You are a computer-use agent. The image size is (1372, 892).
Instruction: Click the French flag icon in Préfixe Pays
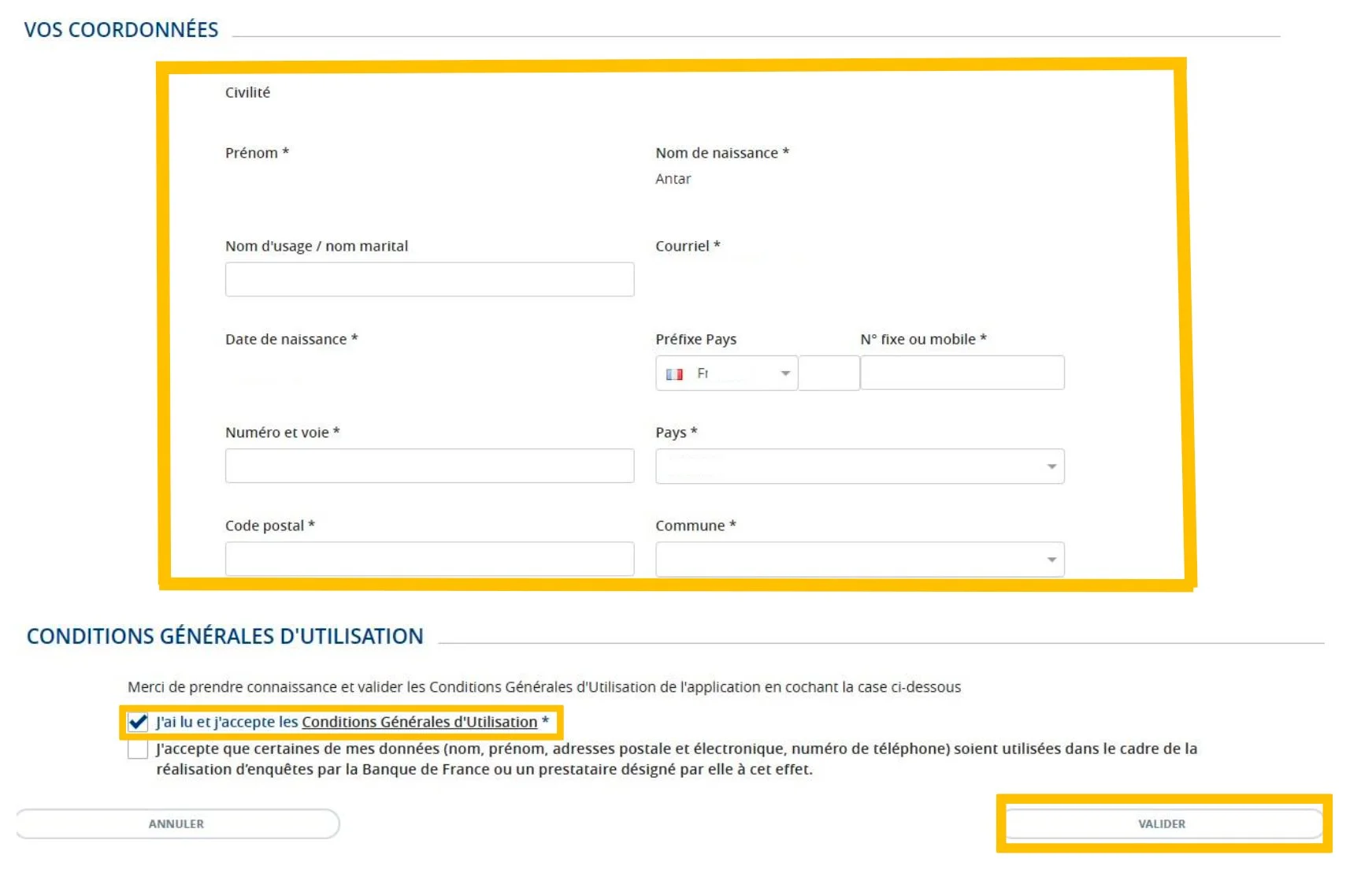click(676, 373)
